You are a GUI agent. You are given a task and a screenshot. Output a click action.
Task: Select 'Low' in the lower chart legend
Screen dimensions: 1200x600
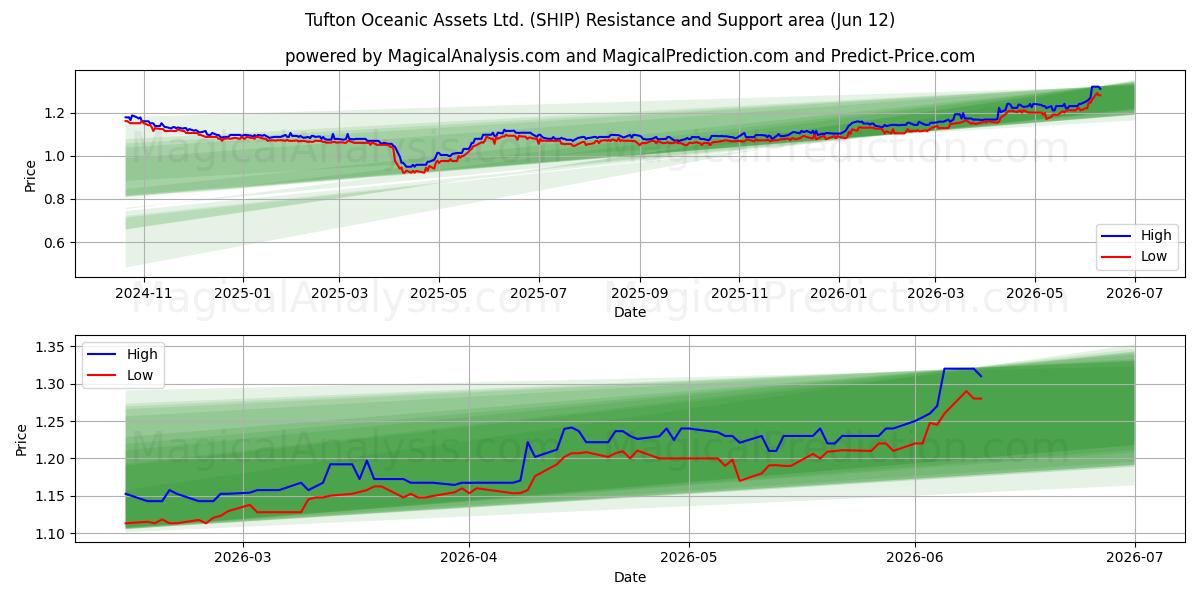pos(140,374)
